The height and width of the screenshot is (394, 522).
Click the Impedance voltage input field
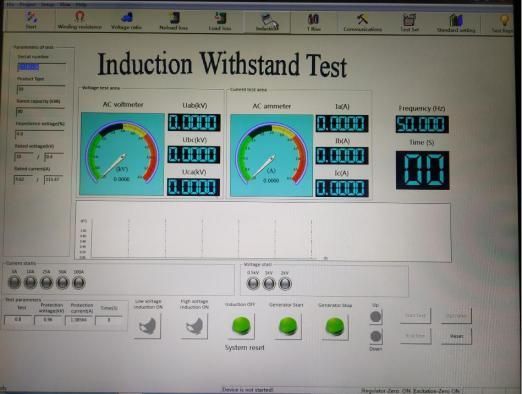[39, 134]
